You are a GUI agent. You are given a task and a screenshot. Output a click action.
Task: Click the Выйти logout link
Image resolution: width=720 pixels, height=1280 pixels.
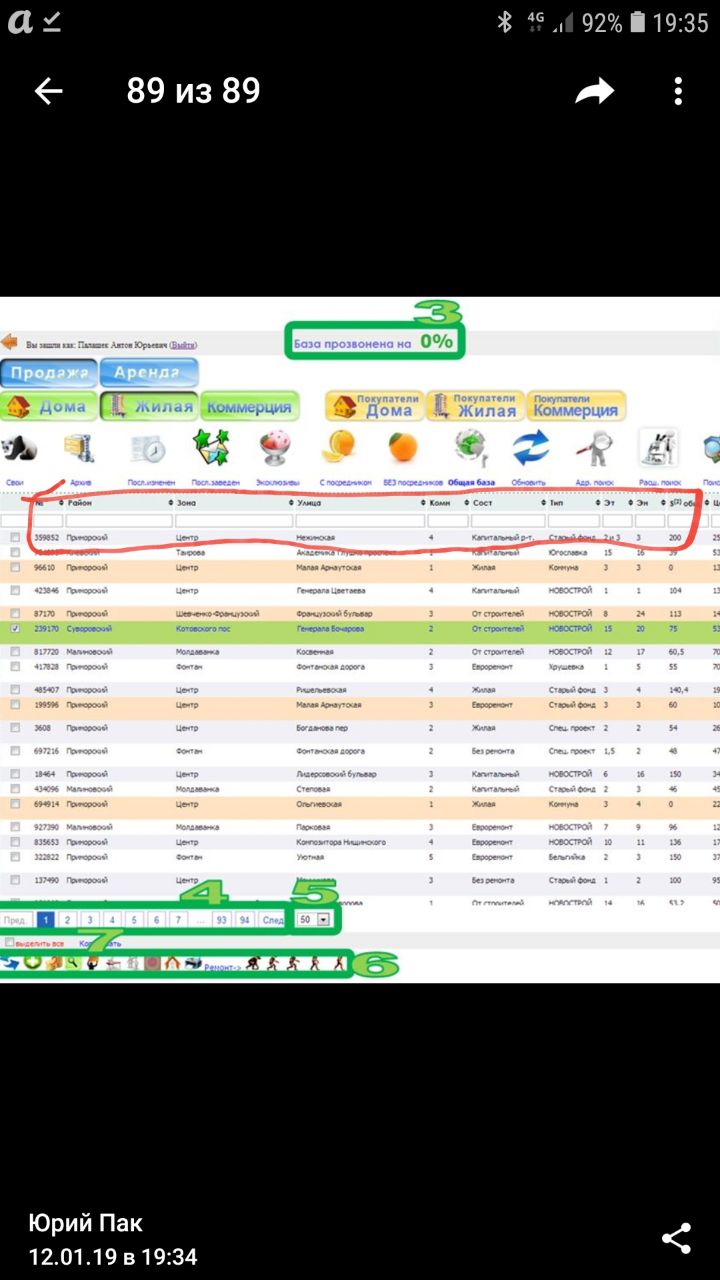[183, 343]
